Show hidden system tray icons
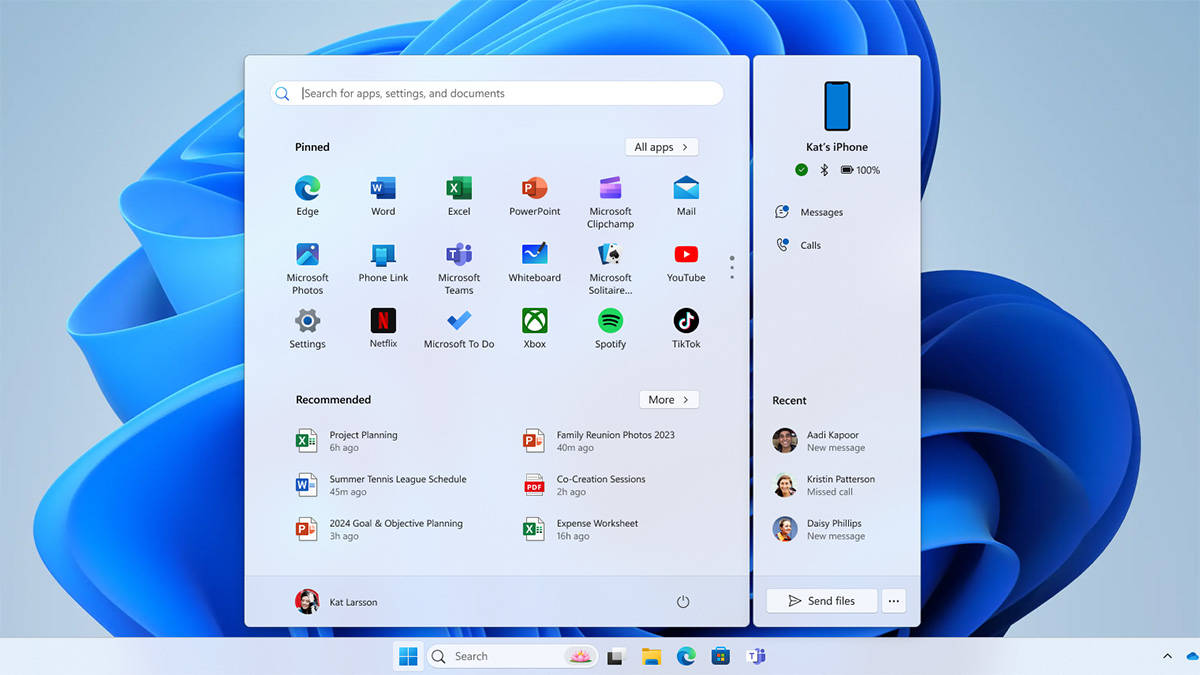The height and width of the screenshot is (675, 1200). tap(1167, 656)
